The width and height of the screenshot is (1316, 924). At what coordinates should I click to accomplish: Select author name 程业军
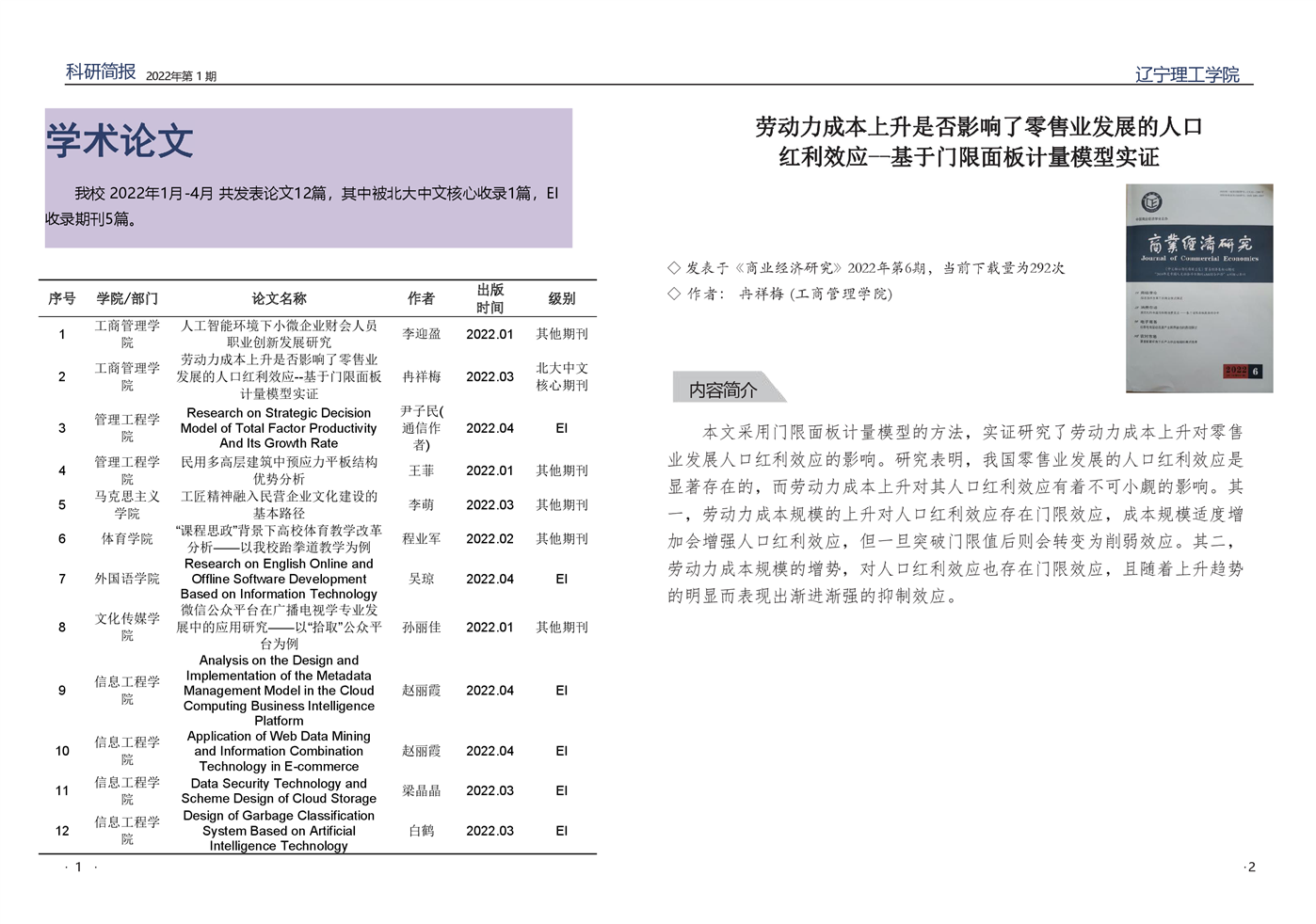421,538
